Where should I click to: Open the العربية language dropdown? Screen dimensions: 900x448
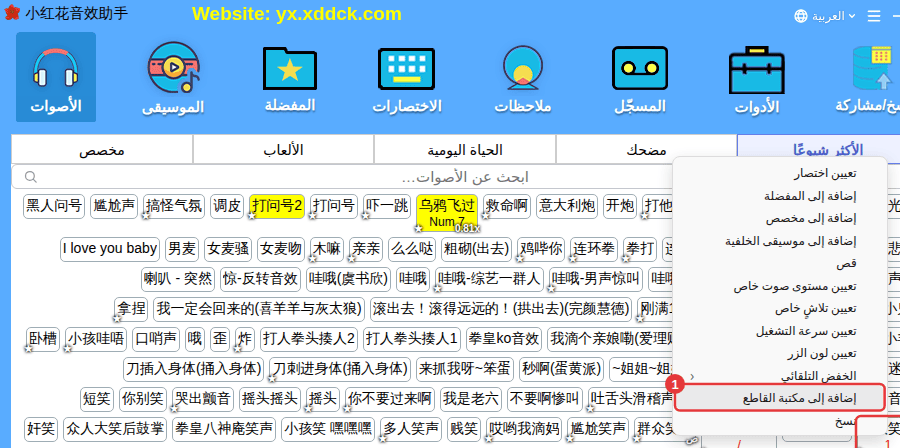pos(833,16)
